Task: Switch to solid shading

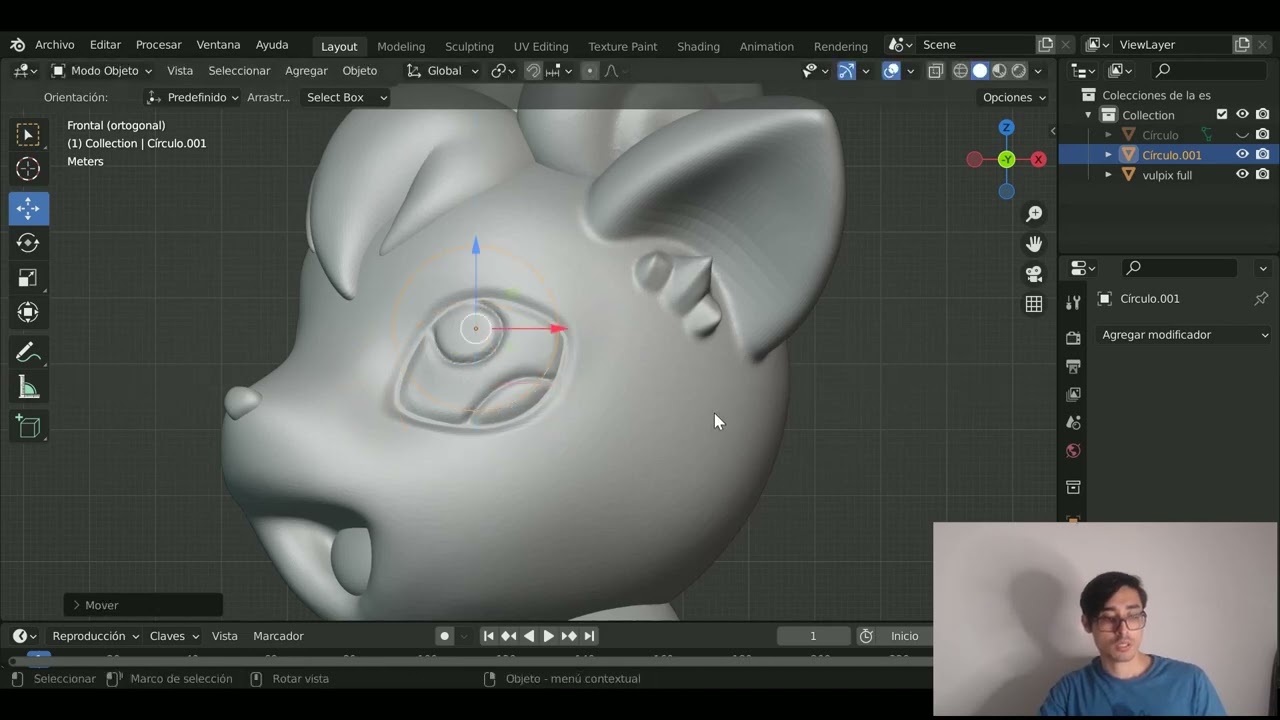Action: (x=979, y=71)
